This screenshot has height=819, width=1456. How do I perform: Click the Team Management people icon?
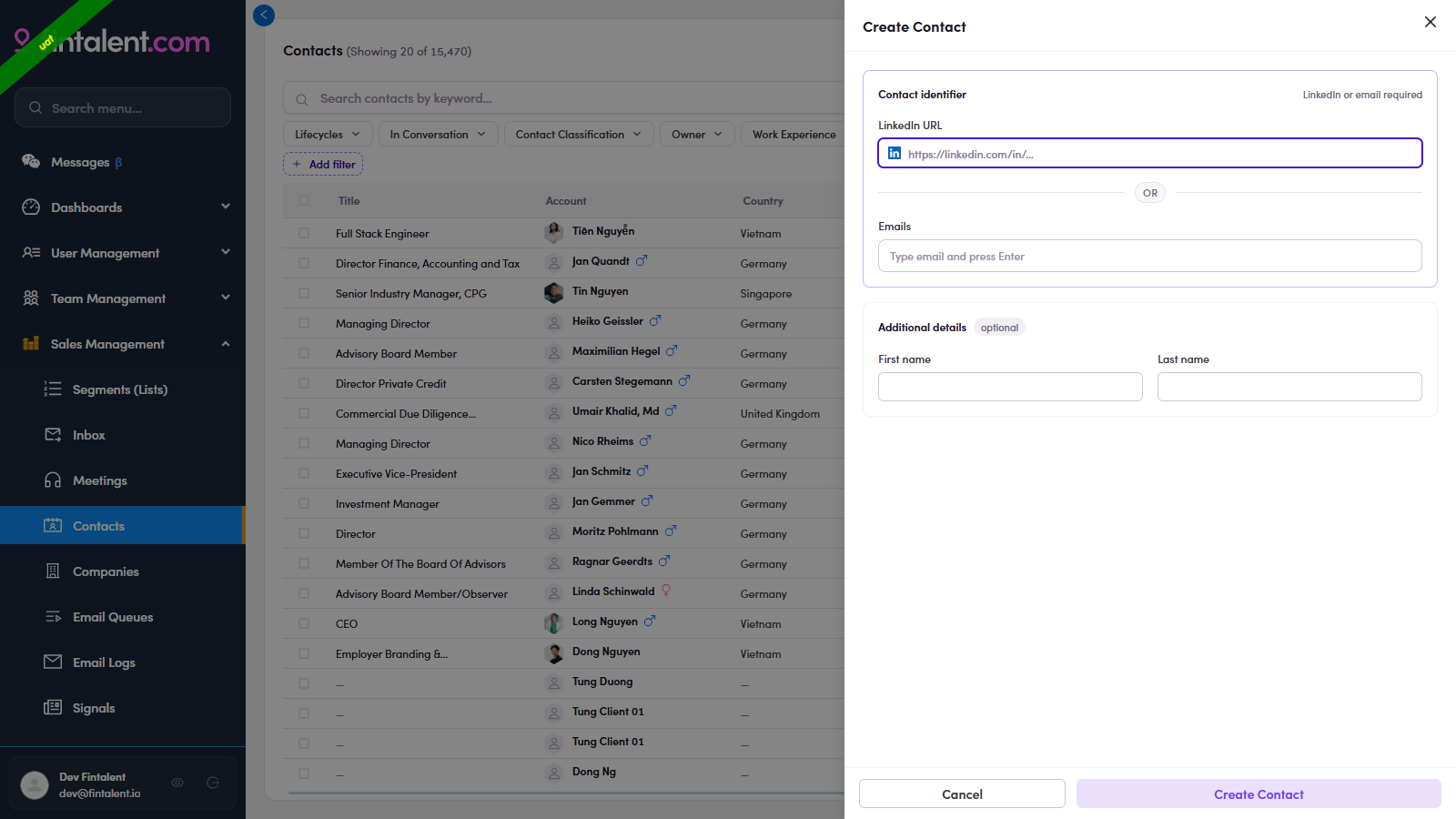click(x=31, y=298)
